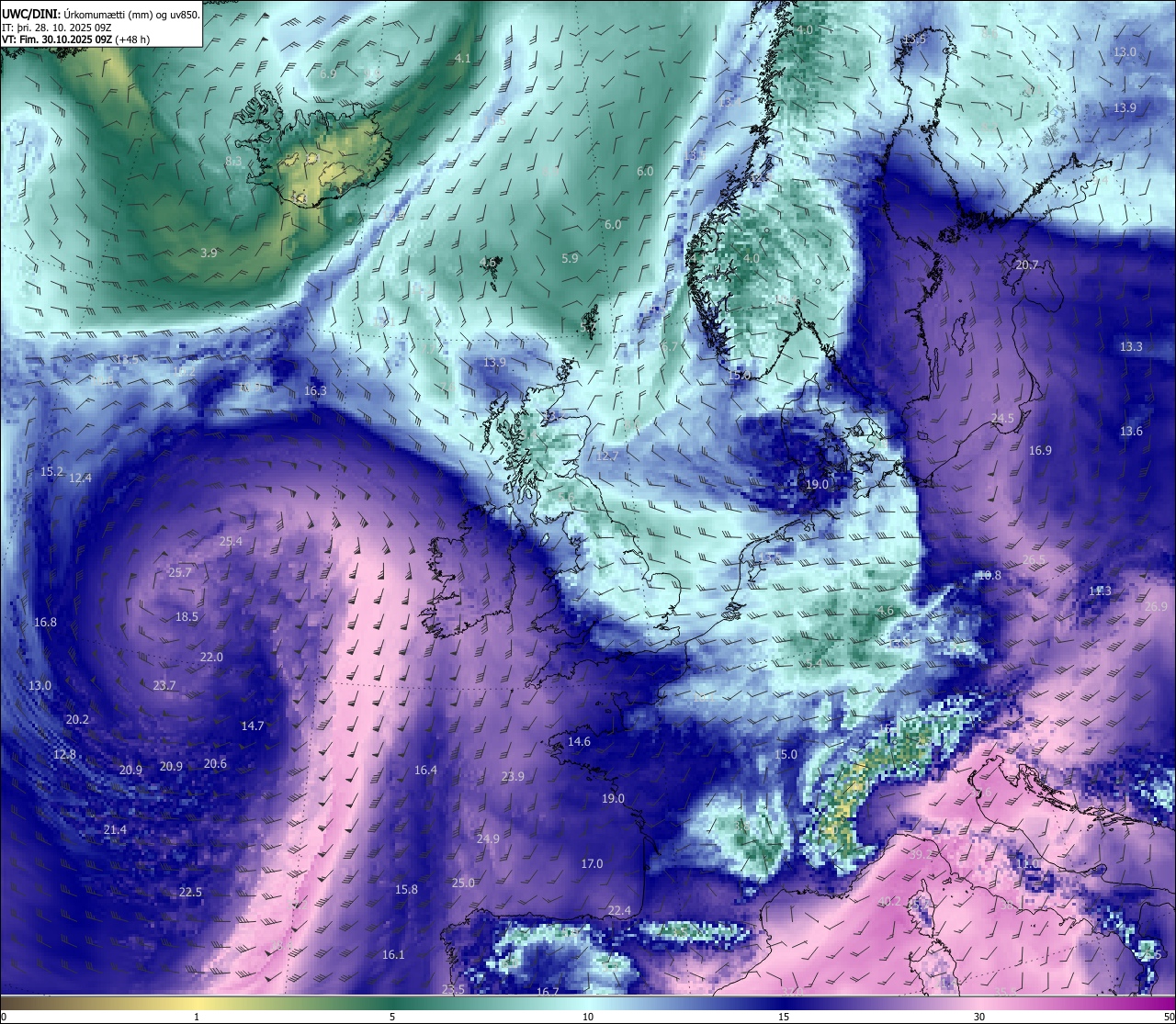Screen dimensions: 1176x1024
Task: Select the 16.1 value off Portugal
Action: [x=393, y=954]
